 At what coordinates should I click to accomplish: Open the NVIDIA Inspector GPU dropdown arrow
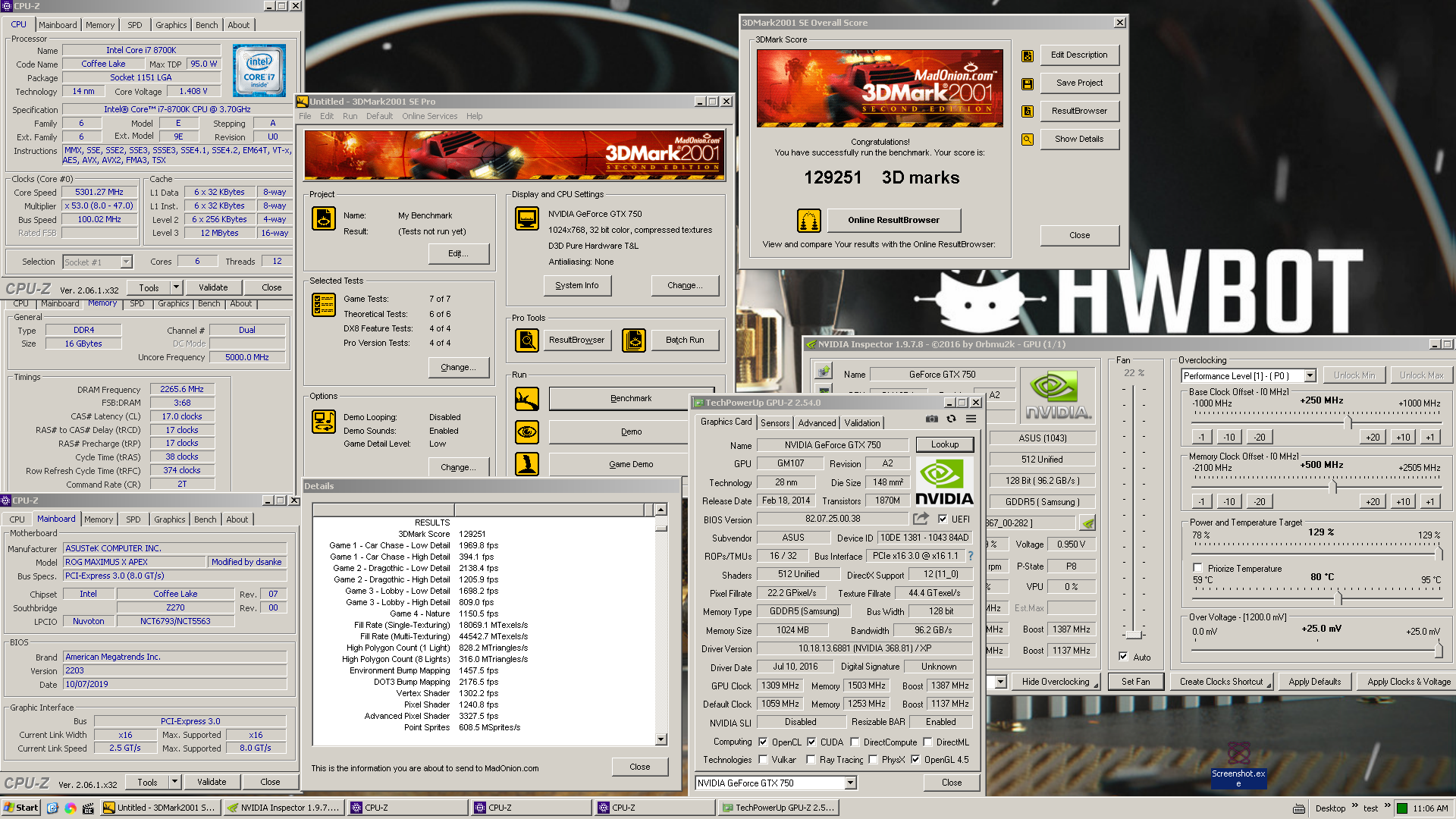pos(1000,682)
